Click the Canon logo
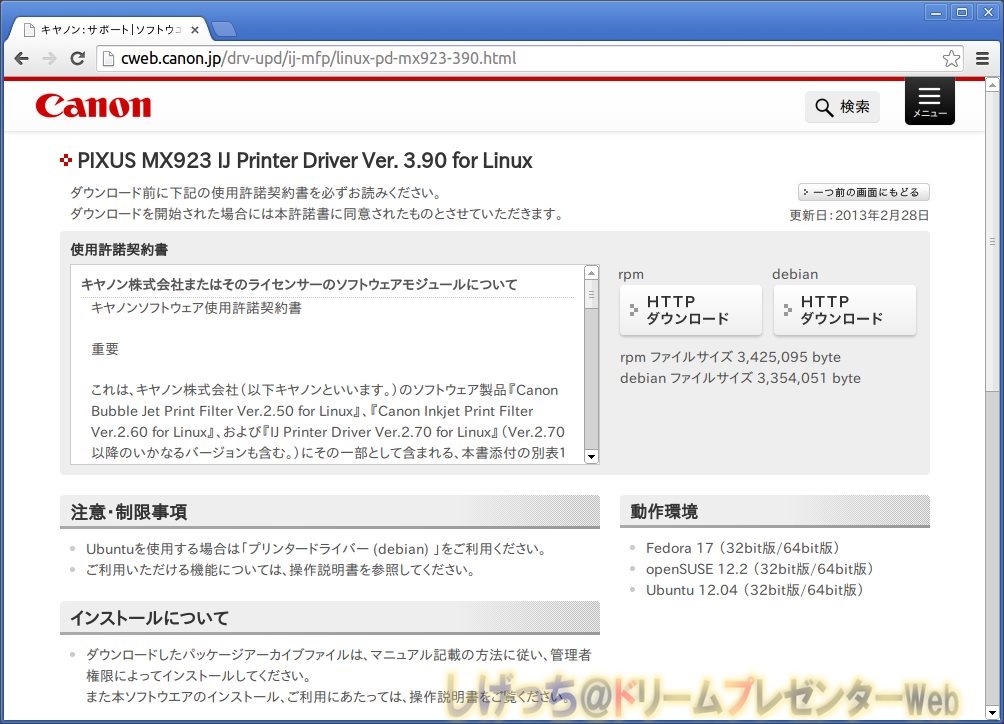The image size is (1004, 724). tap(93, 106)
